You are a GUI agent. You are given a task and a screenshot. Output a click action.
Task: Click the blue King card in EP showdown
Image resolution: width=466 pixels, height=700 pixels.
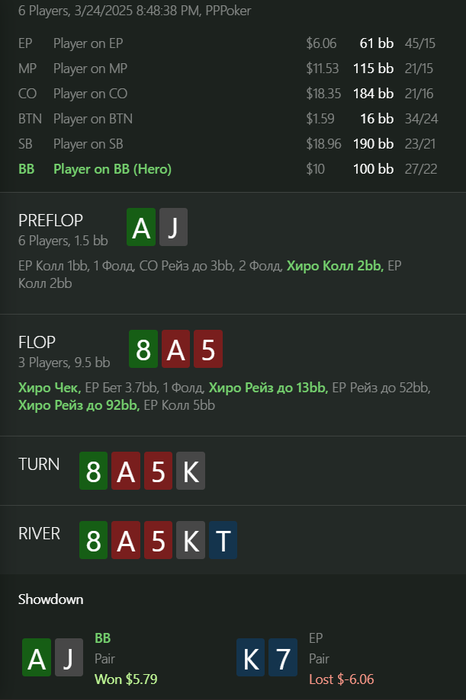(251, 658)
